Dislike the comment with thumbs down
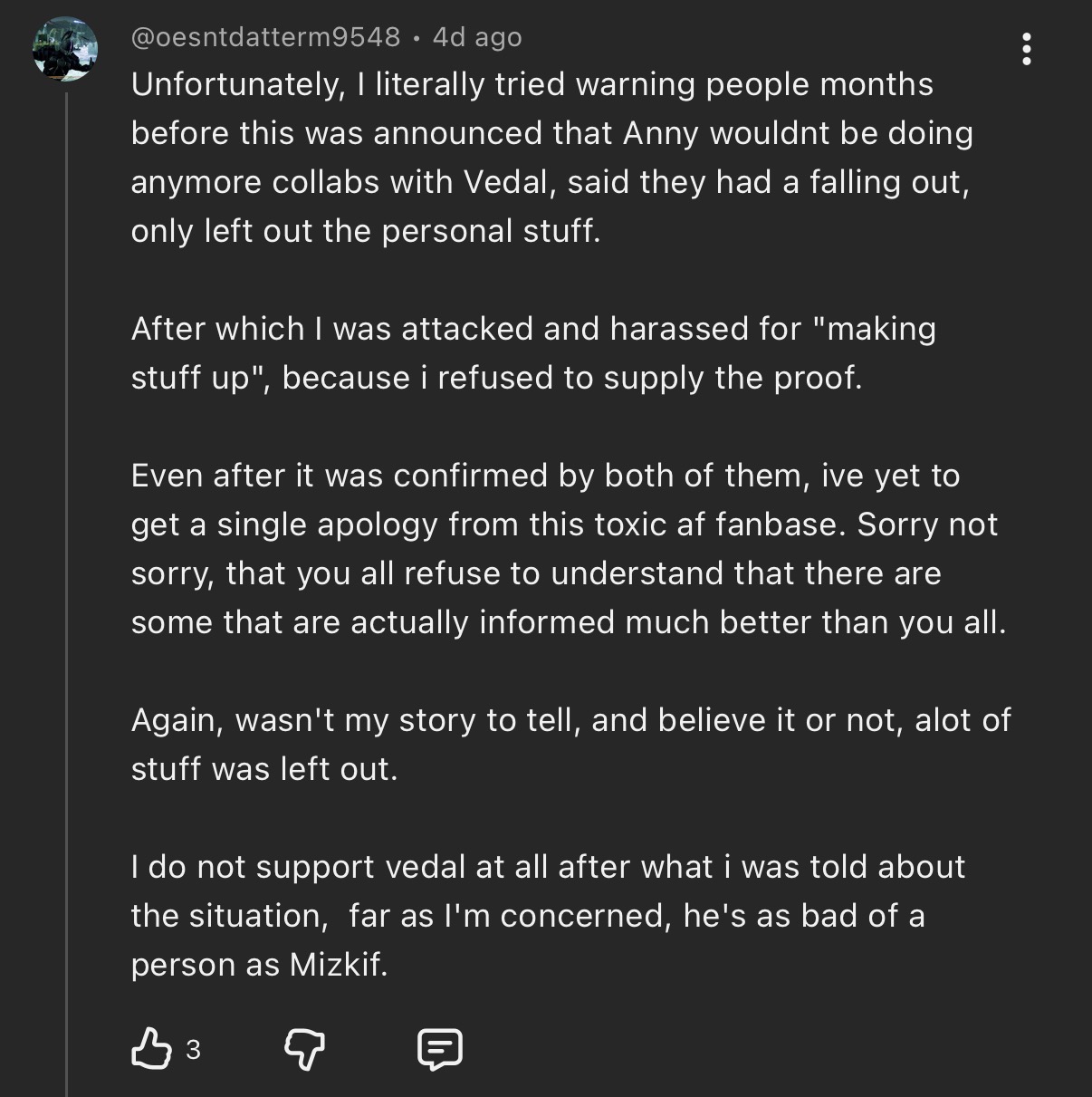1092x1097 pixels. (304, 1049)
